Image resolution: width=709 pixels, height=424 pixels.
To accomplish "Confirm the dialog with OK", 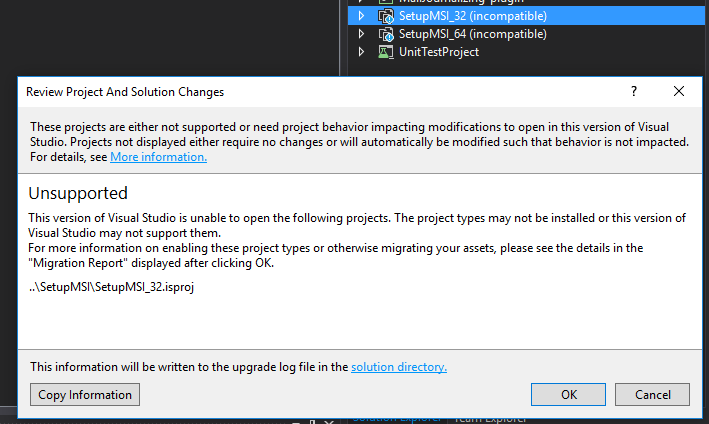I will click(x=568, y=395).
